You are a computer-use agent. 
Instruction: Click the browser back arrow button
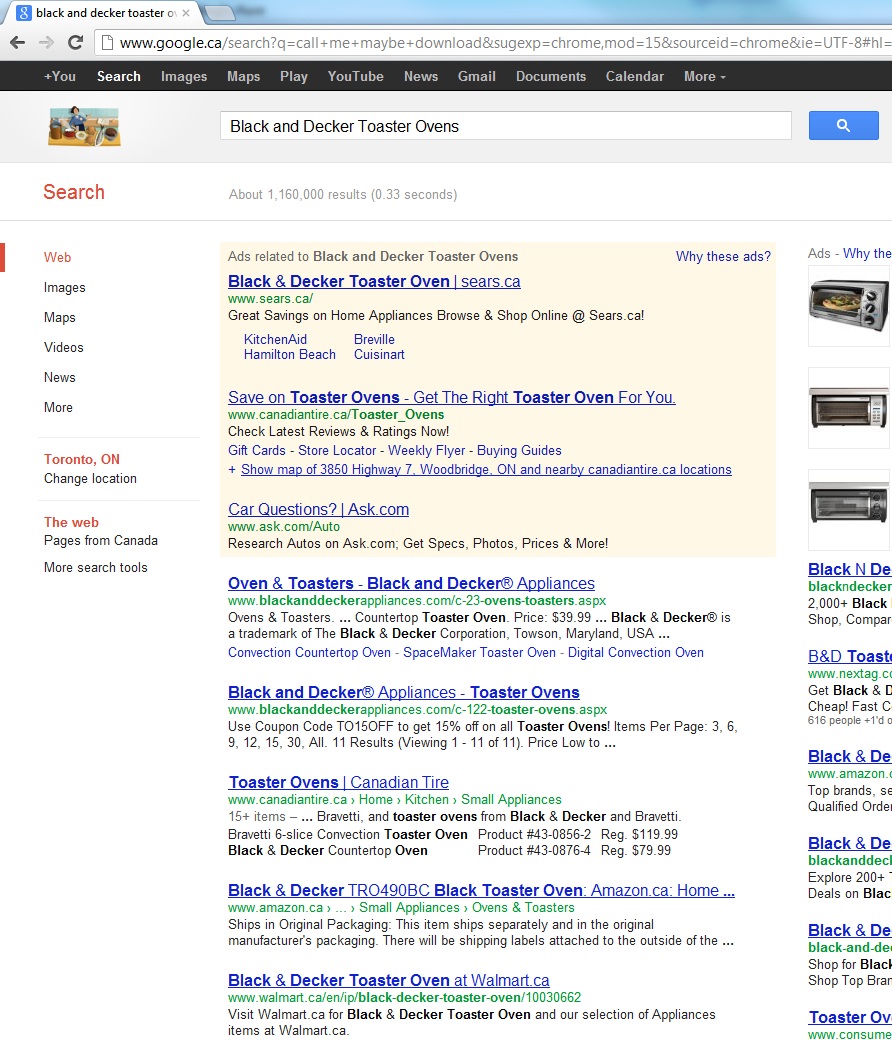pos(17,42)
